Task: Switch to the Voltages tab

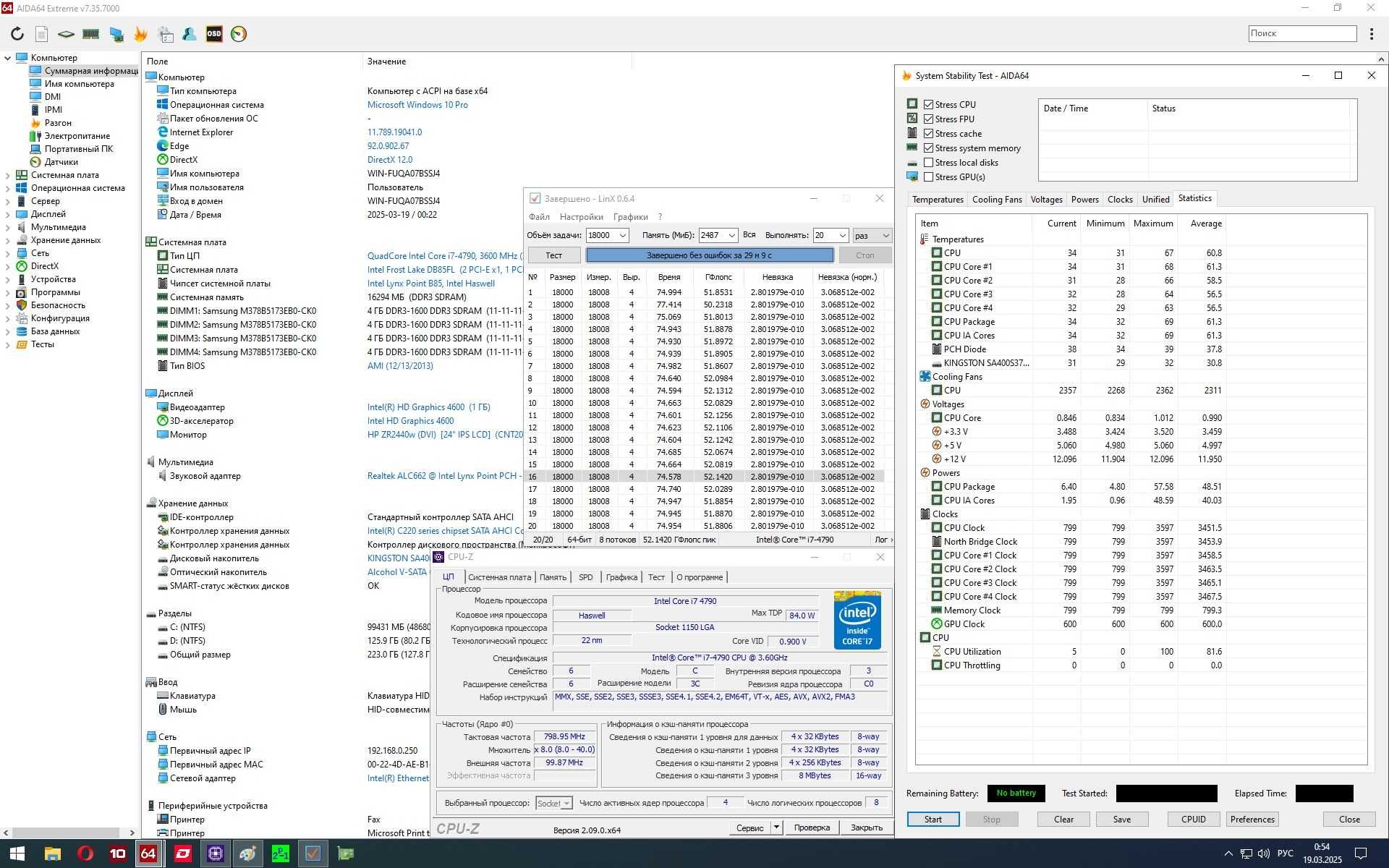Action: (x=1046, y=200)
